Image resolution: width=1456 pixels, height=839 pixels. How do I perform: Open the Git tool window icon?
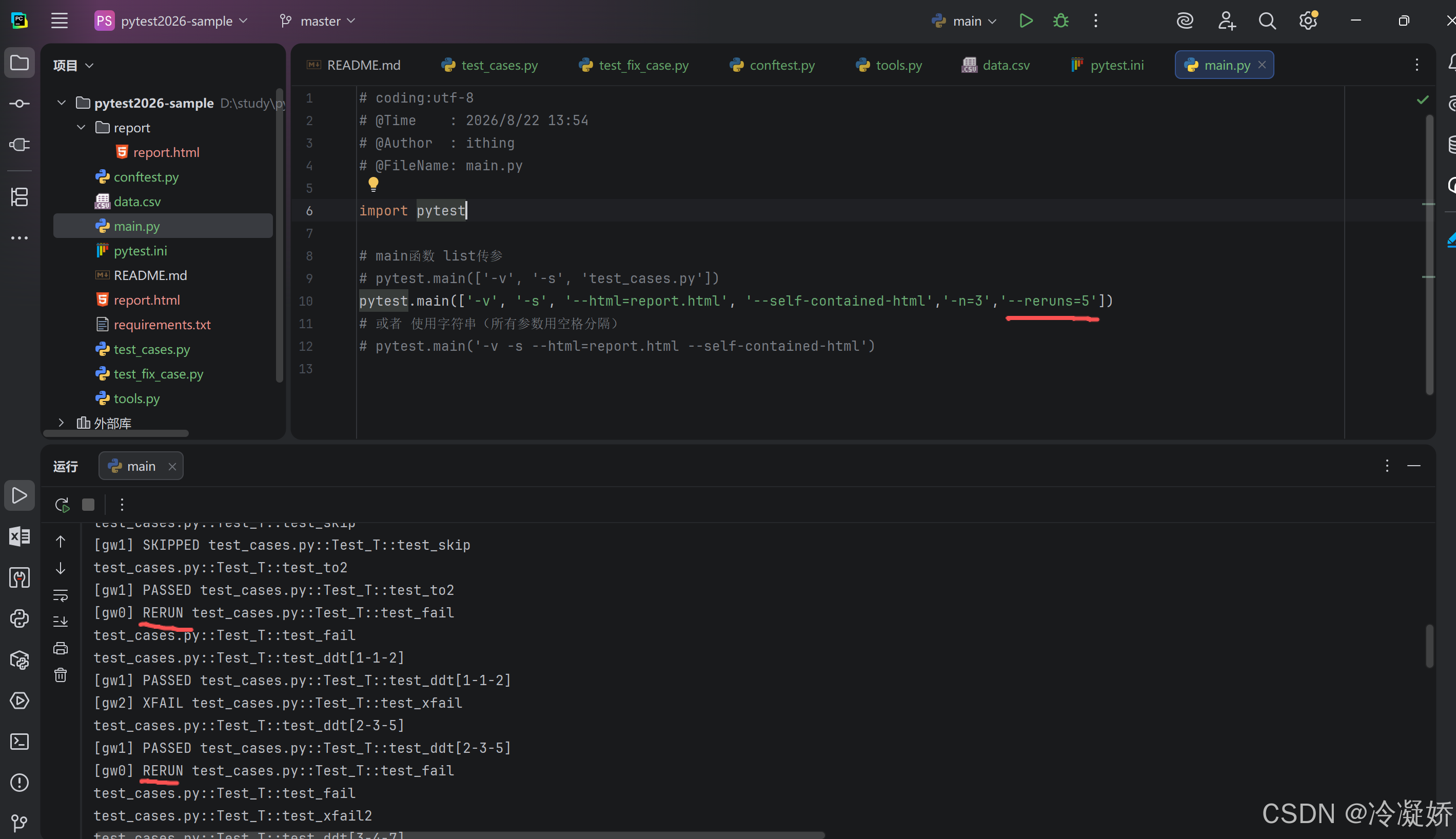[x=19, y=824]
